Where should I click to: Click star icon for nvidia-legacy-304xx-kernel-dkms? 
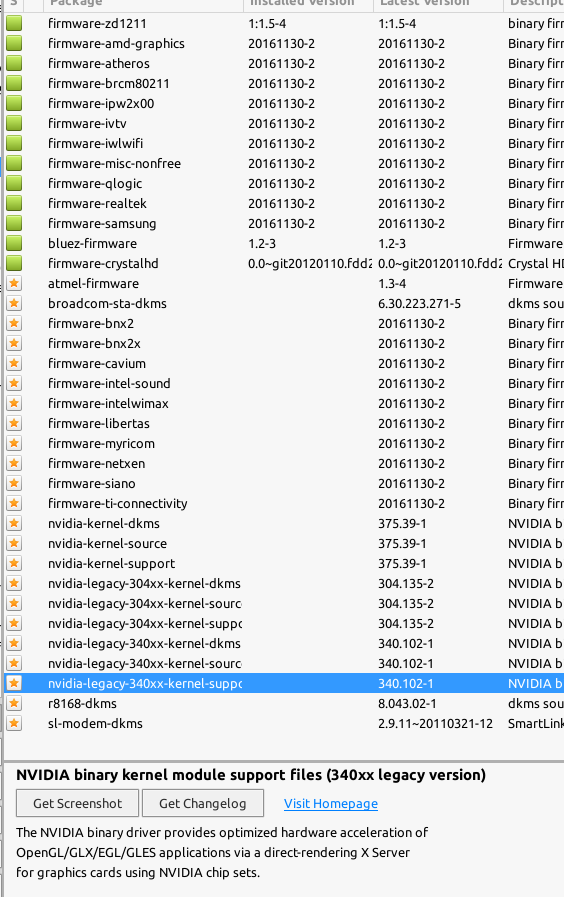click(x=14, y=584)
